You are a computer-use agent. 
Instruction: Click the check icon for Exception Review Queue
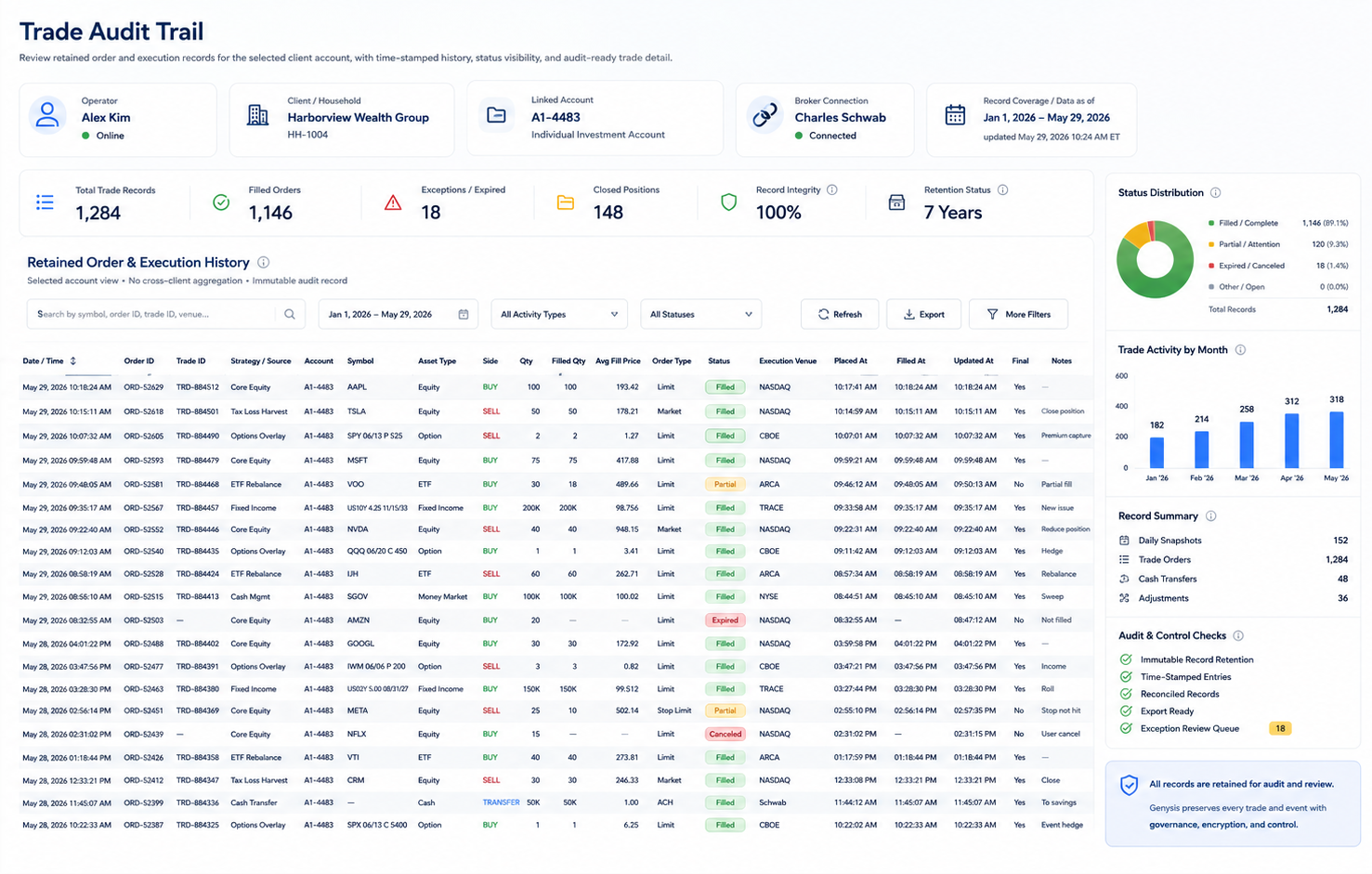pyautogui.click(x=1126, y=728)
